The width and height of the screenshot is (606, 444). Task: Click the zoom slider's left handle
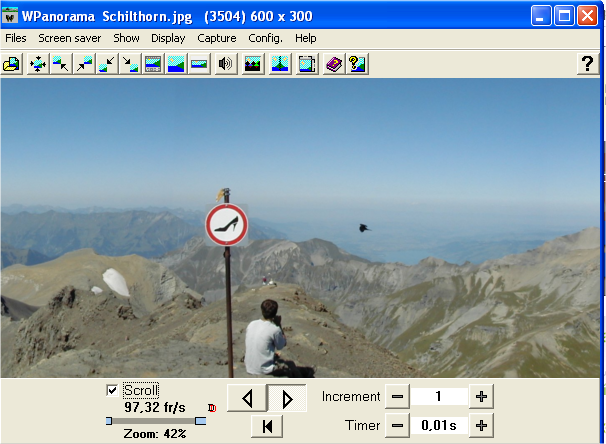click(x=109, y=421)
